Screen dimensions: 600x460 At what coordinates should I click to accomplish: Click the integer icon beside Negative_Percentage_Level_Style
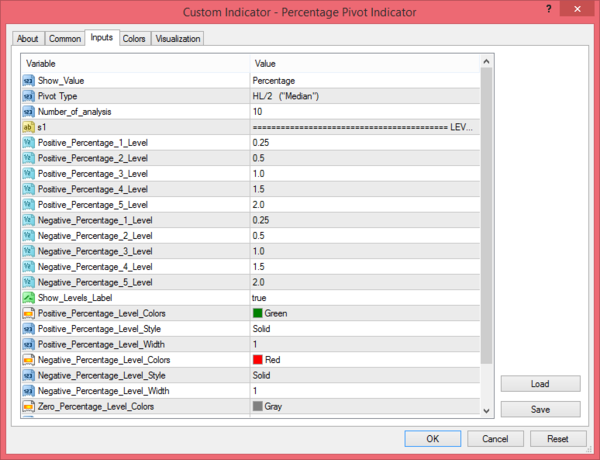[29, 375]
